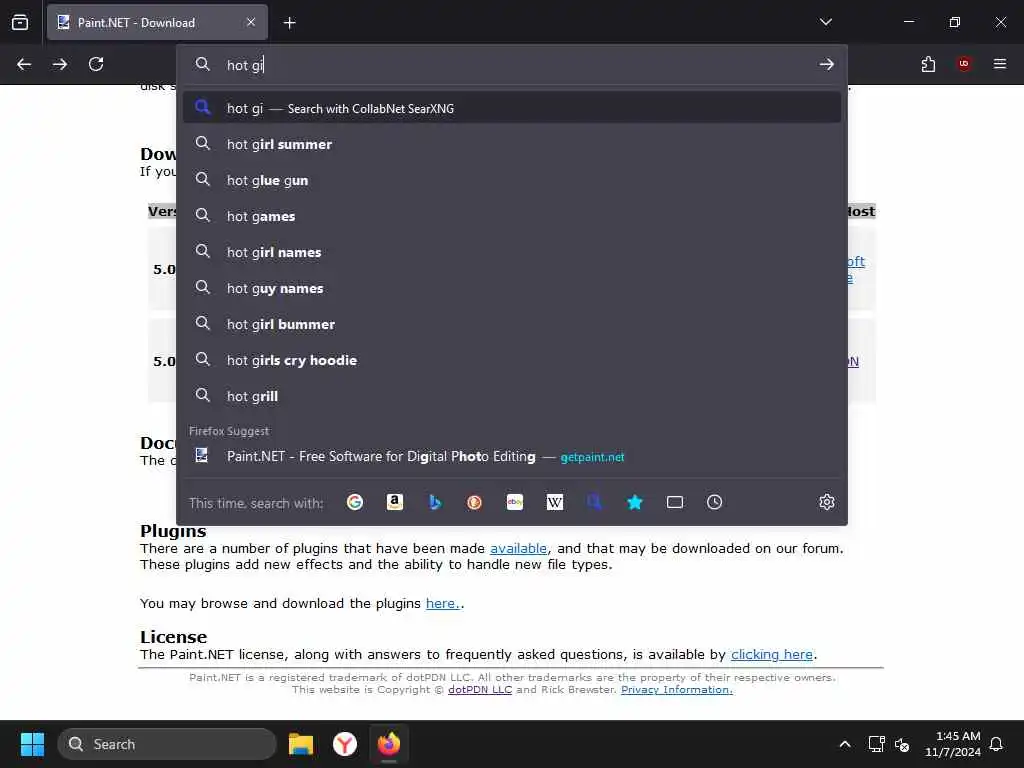Open muted volume tray icon
The width and height of the screenshot is (1024, 768).
click(x=902, y=744)
